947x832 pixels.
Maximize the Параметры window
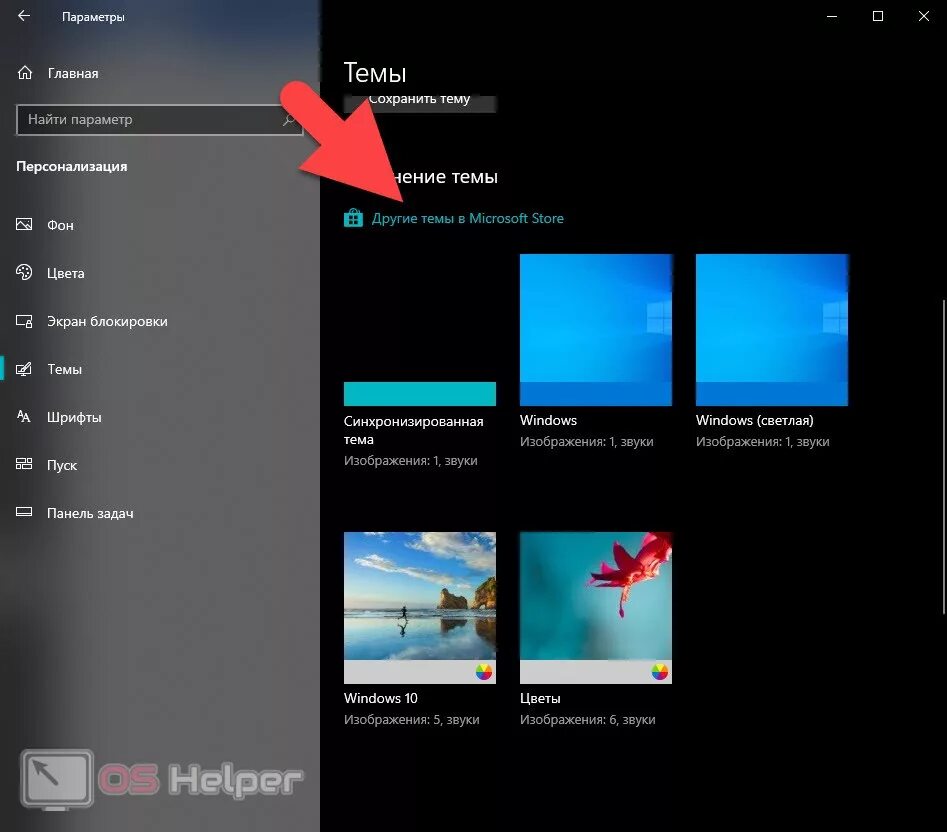(878, 16)
